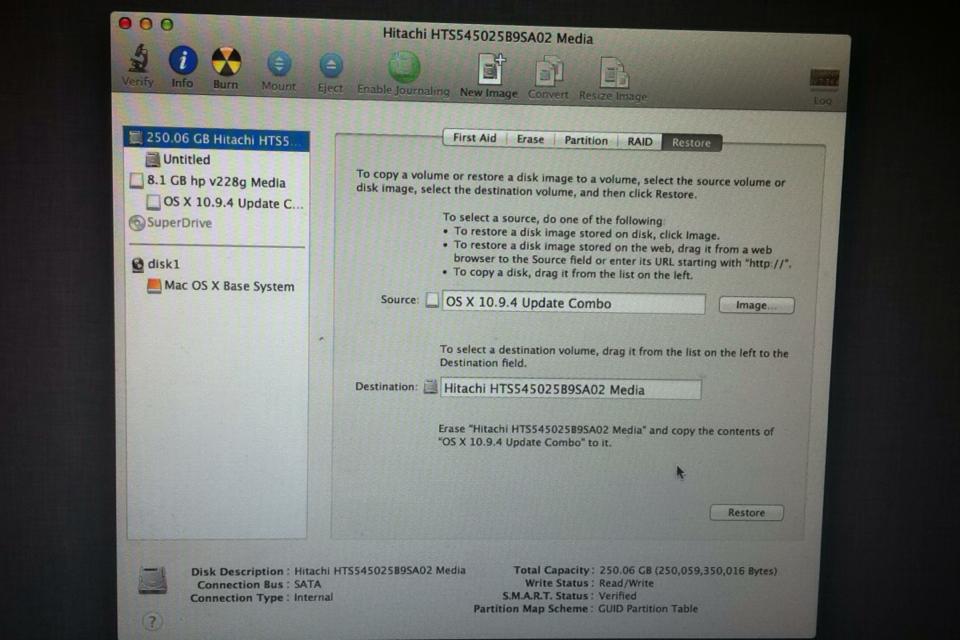This screenshot has height=640, width=960.
Task: Click the Resize Image toolbar icon
Action: [x=613, y=73]
